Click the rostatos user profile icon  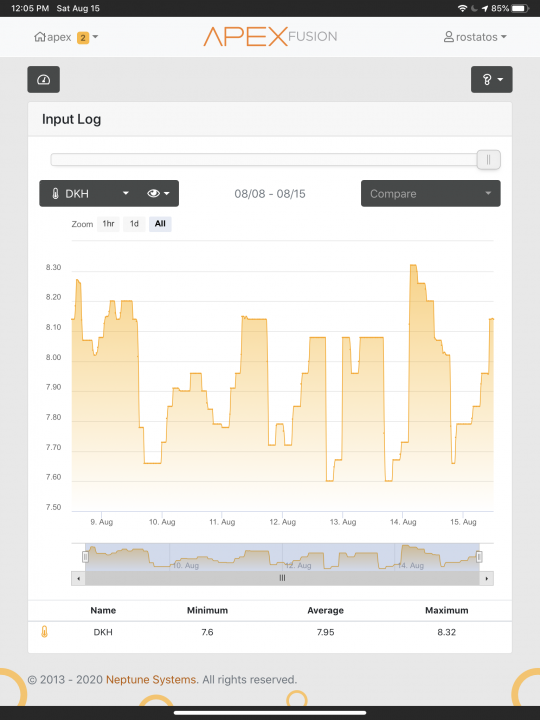pyautogui.click(x=449, y=37)
